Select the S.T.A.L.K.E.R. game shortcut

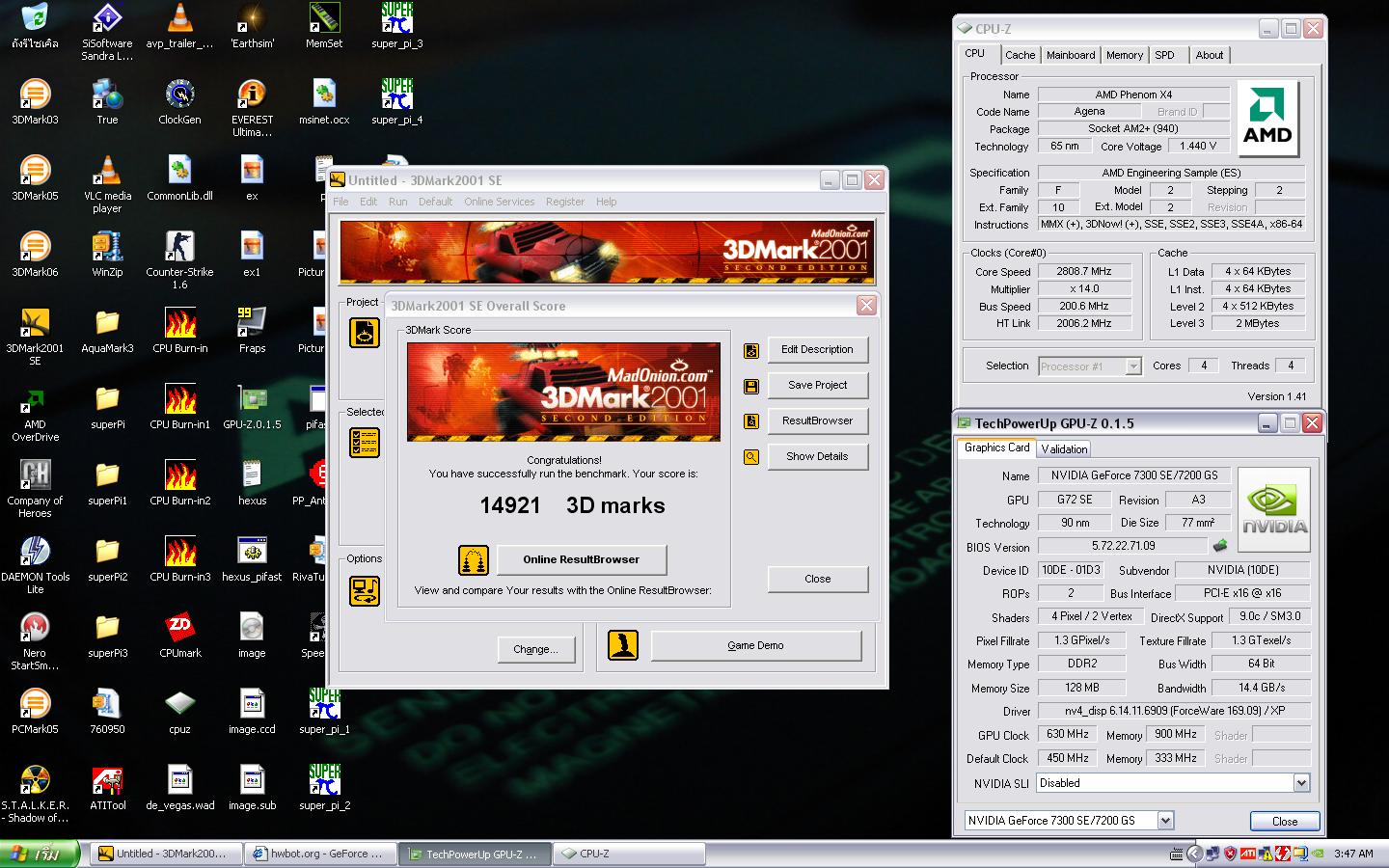[x=35, y=793]
